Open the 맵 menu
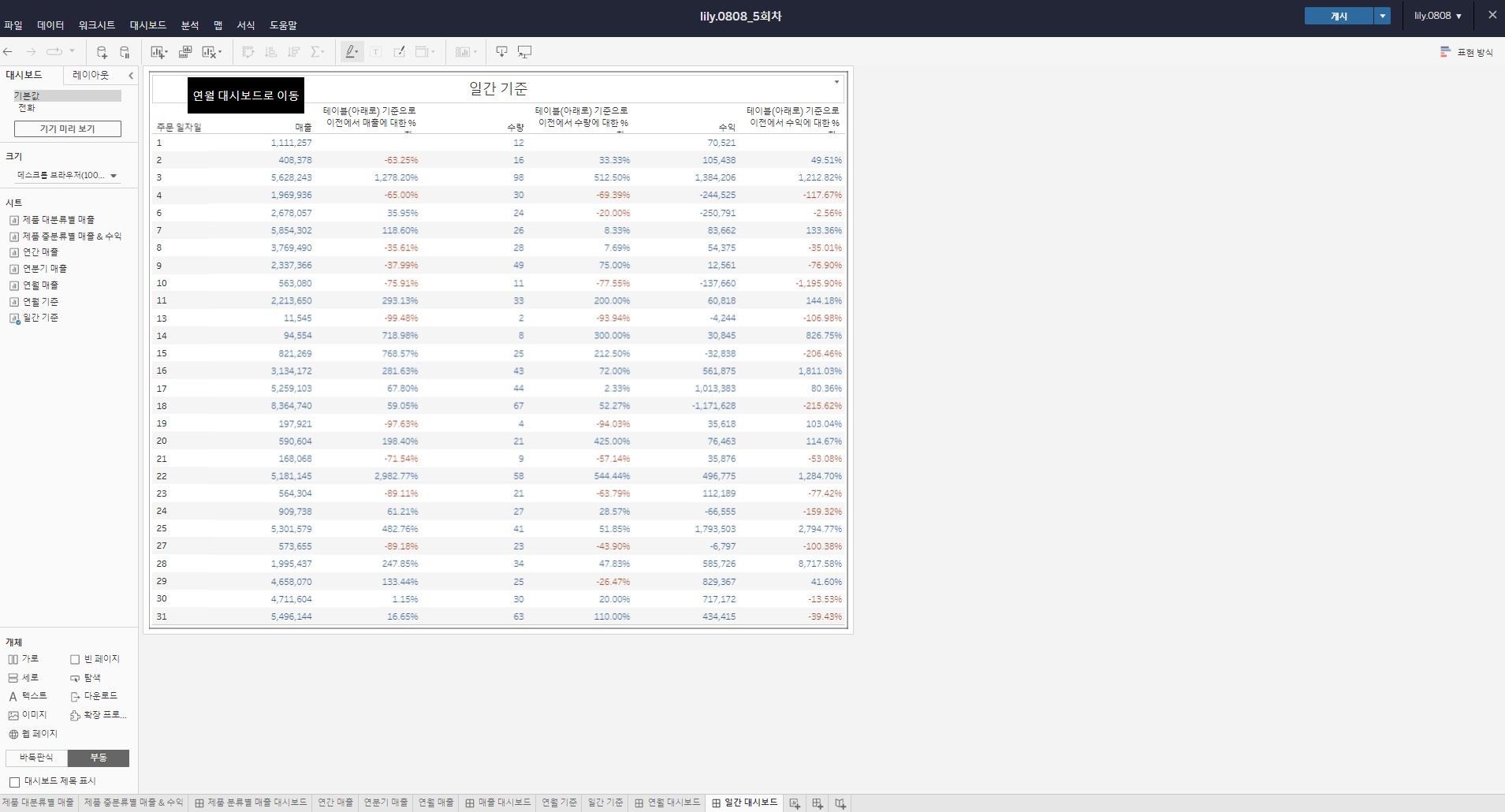The height and width of the screenshot is (812, 1505). click(x=218, y=25)
